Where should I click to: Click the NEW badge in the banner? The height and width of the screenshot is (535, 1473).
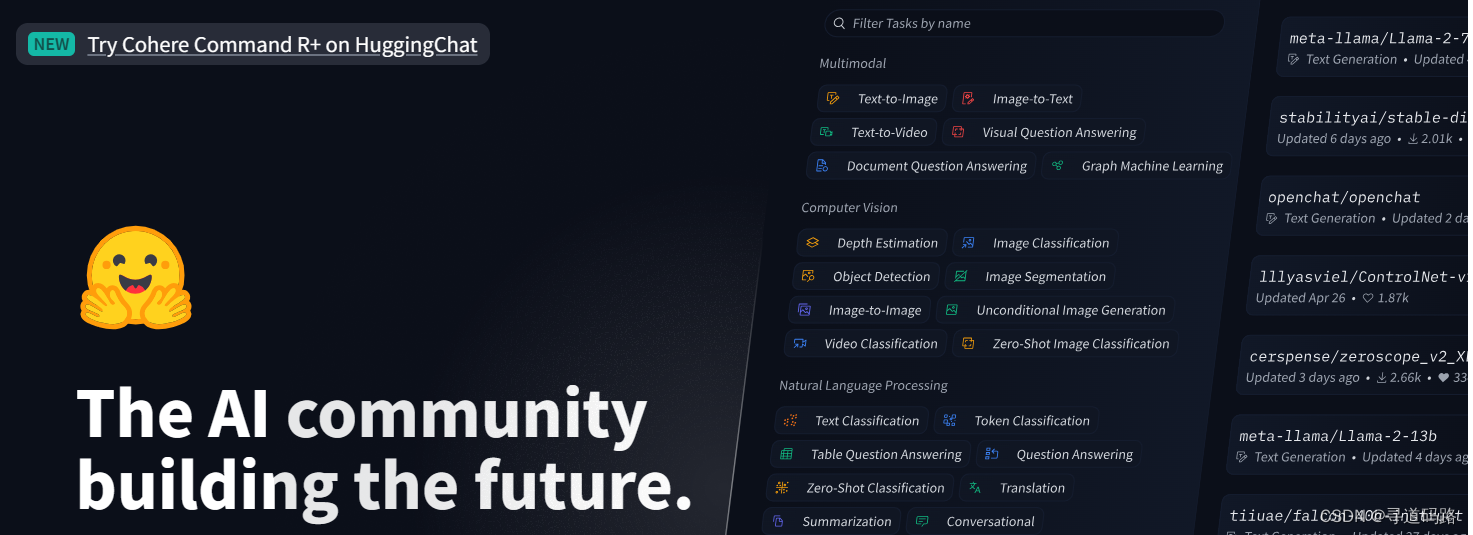52,44
